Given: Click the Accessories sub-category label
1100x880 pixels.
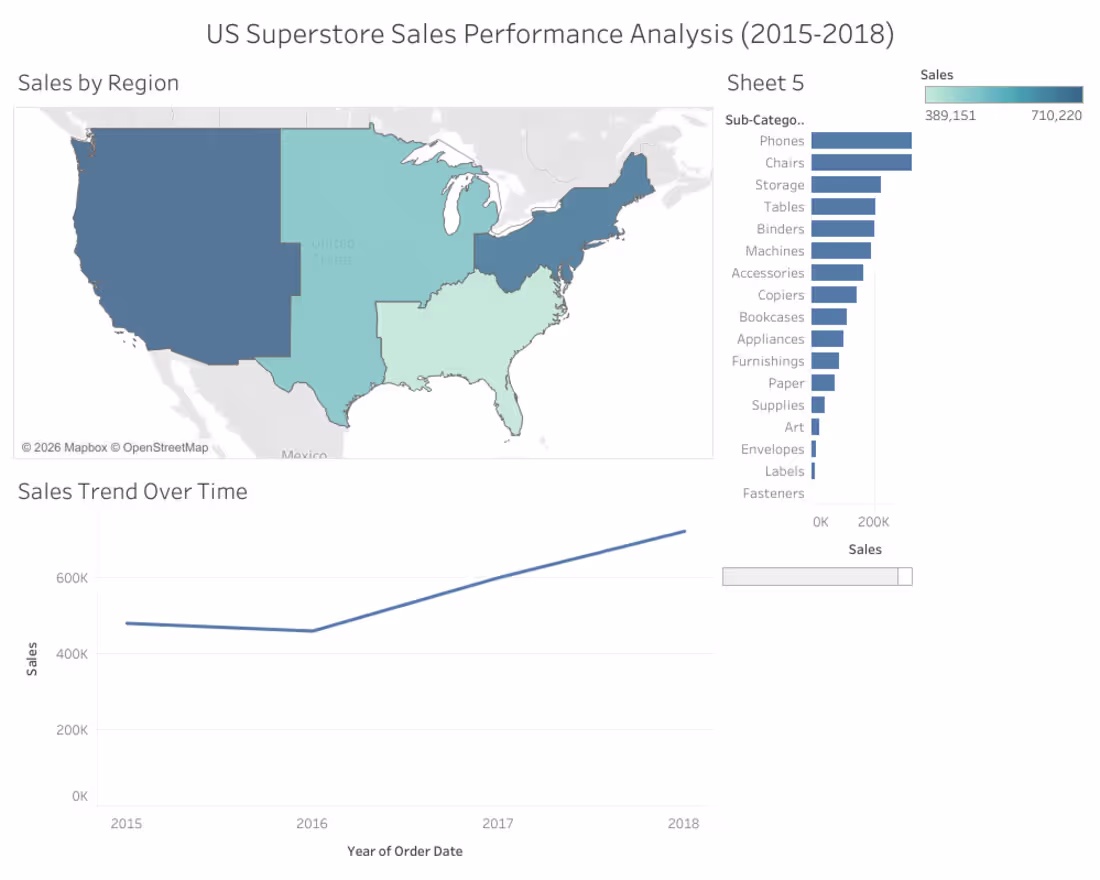Looking at the screenshot, I should click(767, 273).
